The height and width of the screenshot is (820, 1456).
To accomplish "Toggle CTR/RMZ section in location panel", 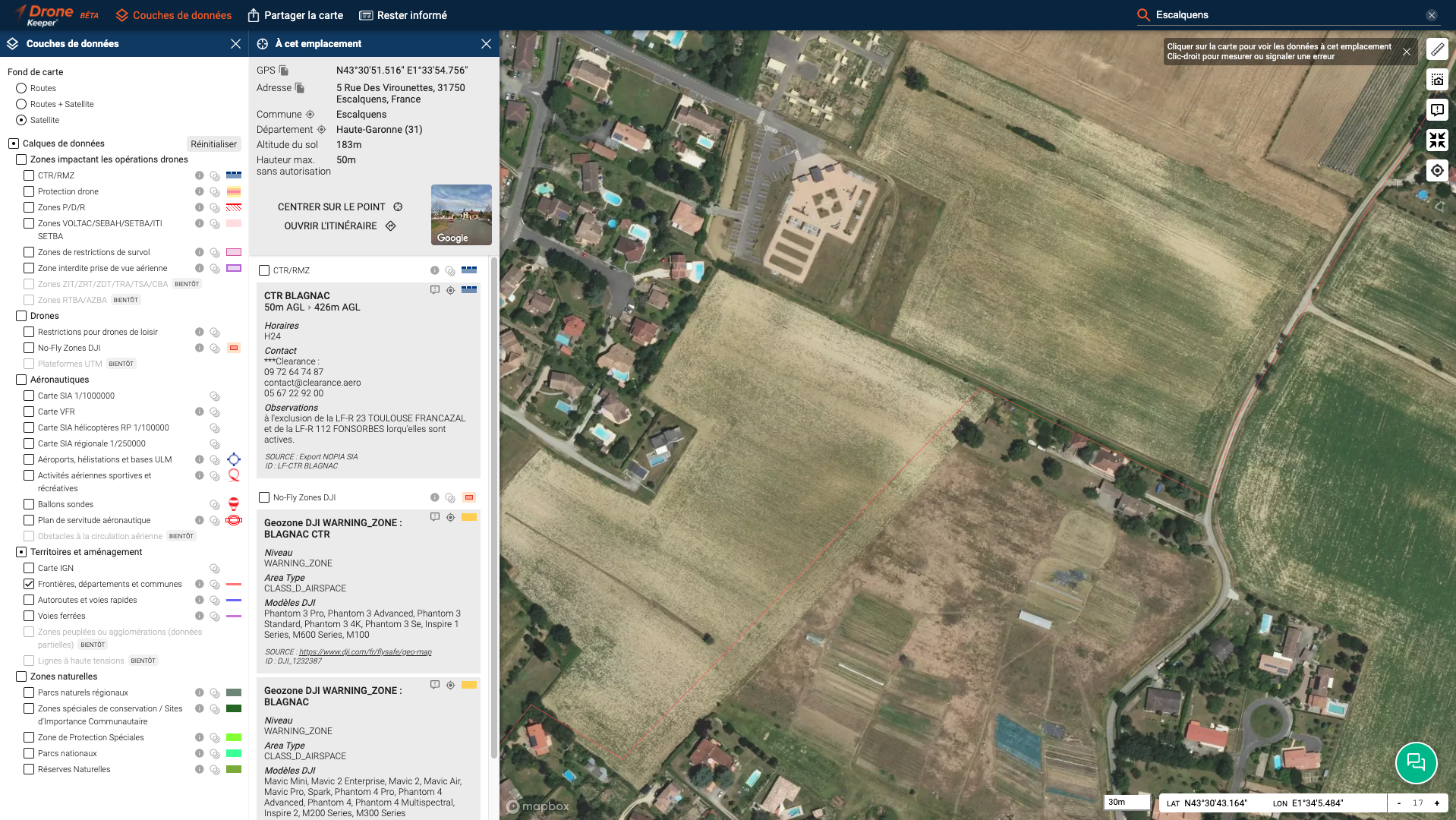I will pyautogui.click(x=264, y=270).
